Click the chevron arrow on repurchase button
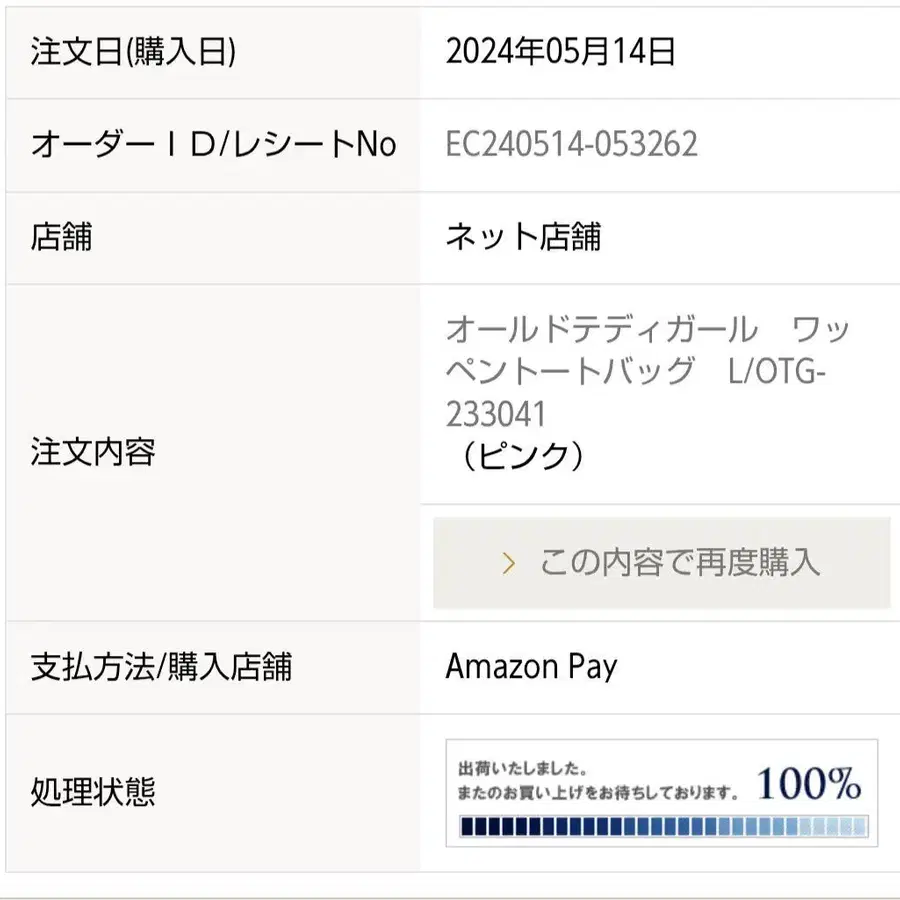The height and width of the screenshot is (900, 900). click(509, 563)
